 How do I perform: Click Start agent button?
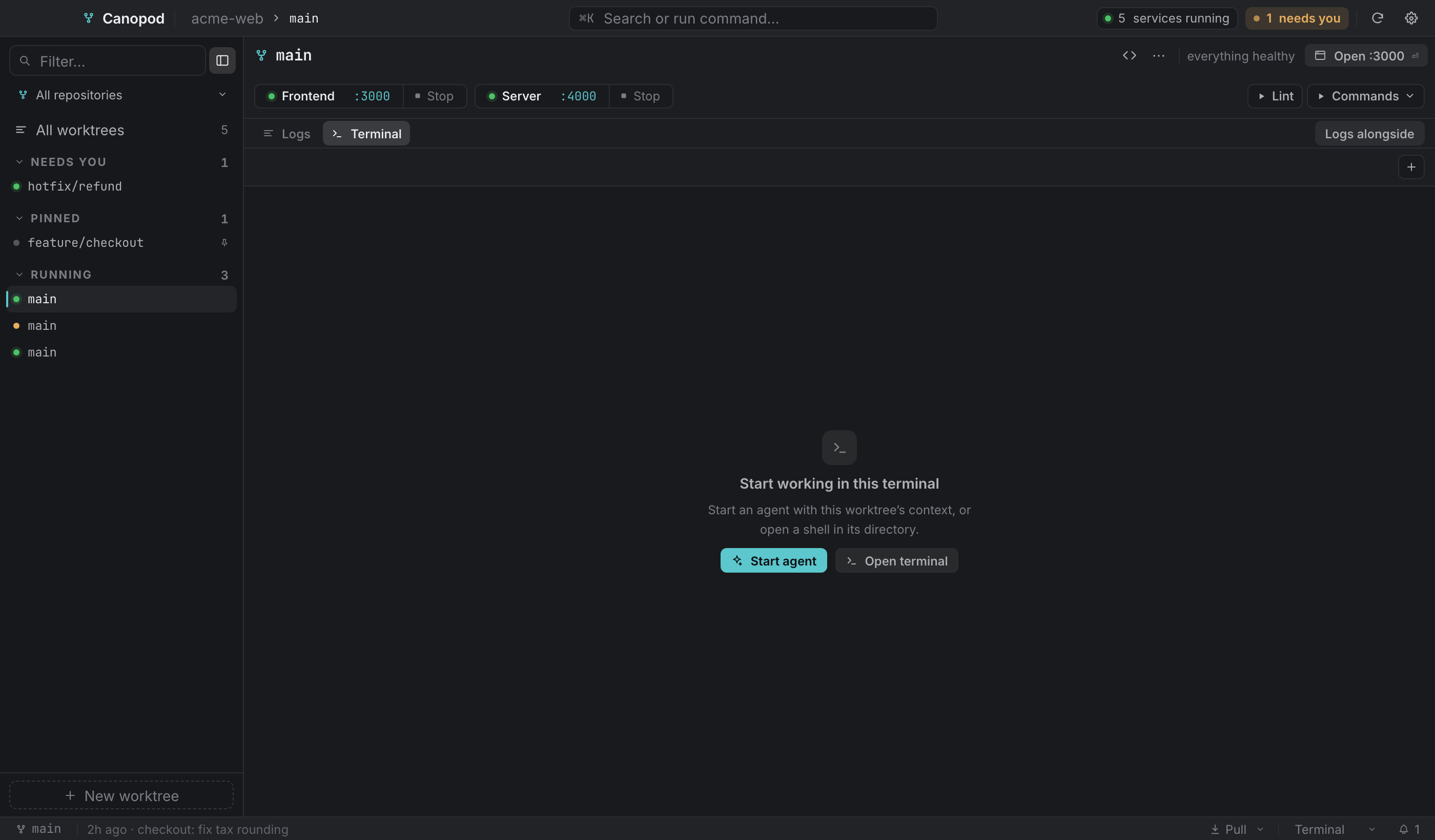pyautogui.click(x=773, y=560)
